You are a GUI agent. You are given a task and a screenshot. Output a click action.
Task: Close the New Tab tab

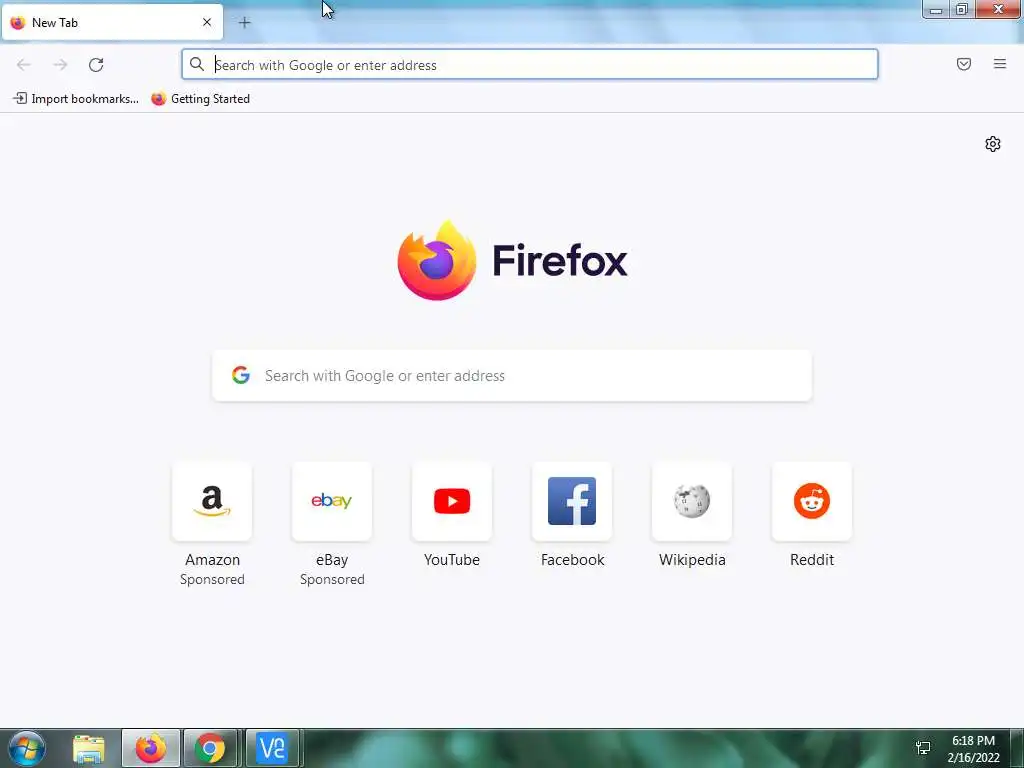tap(207, 22)
